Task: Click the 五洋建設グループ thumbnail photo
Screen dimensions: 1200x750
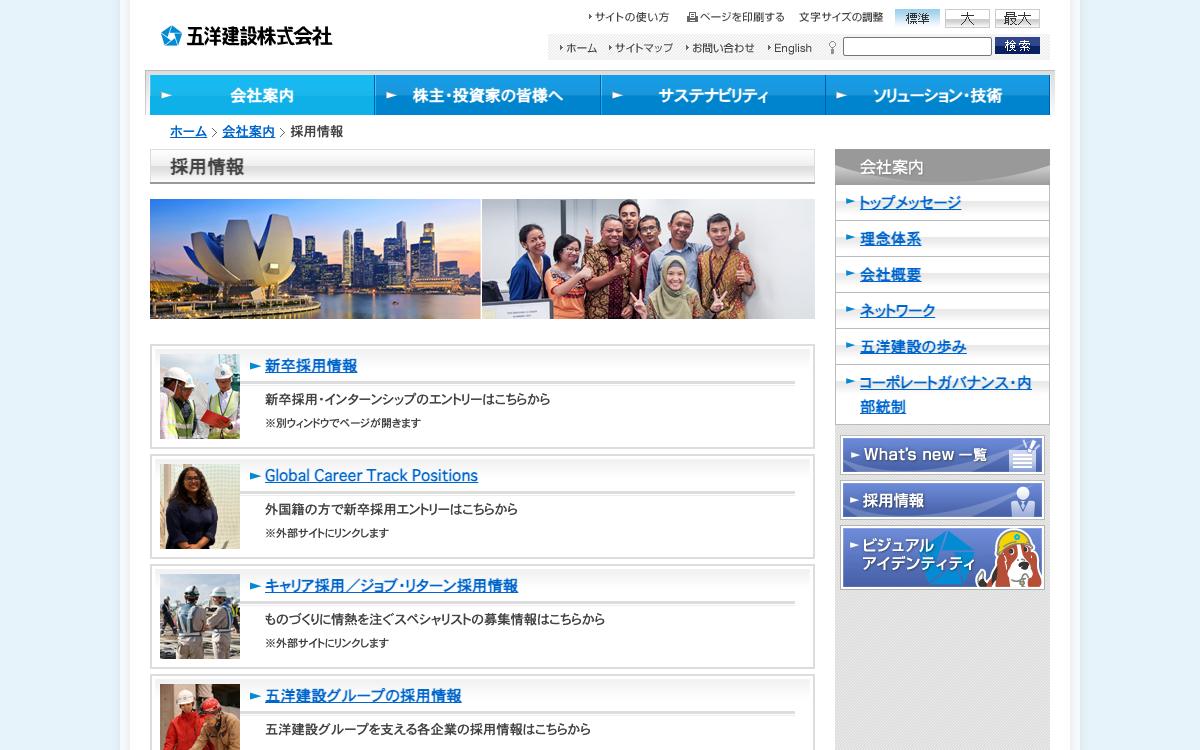Action: point(200,717)
